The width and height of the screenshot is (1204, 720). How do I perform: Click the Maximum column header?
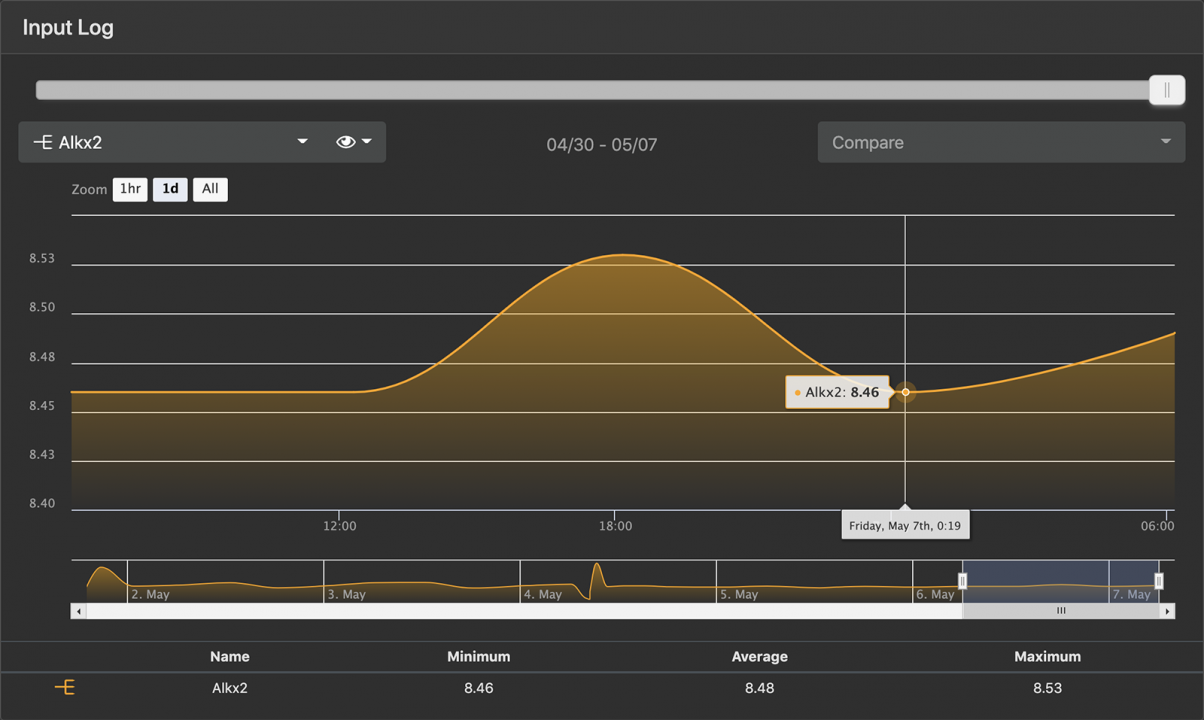1047,657
